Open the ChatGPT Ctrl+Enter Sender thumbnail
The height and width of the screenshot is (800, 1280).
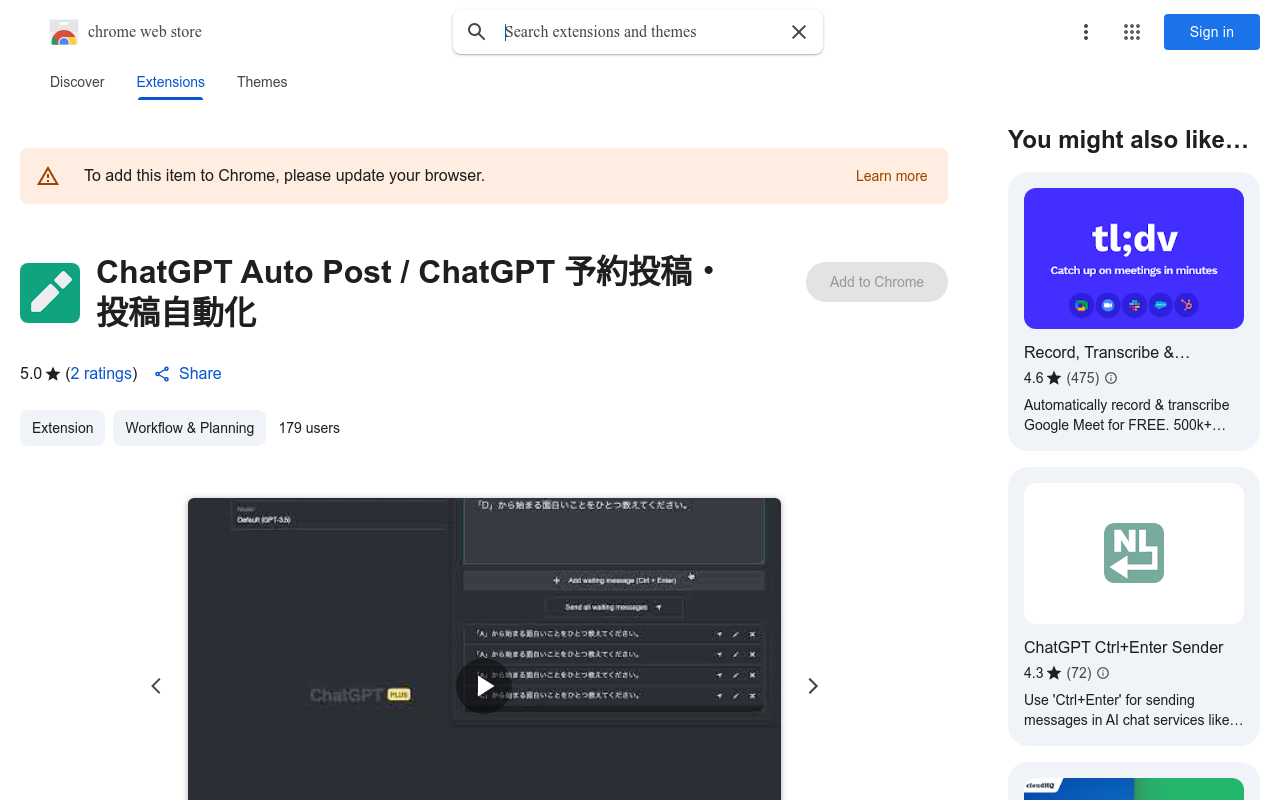click(x=1134, y=553)
